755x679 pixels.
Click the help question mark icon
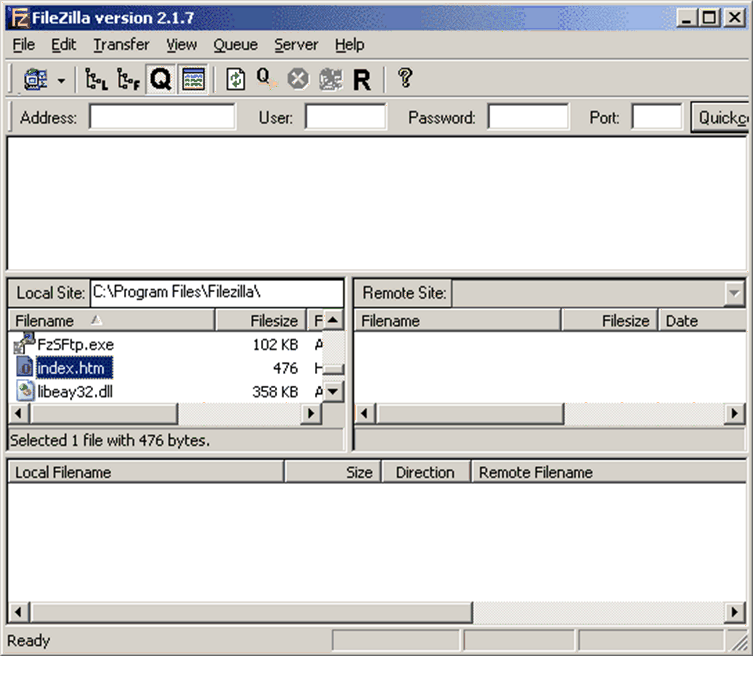click(405, 78)
